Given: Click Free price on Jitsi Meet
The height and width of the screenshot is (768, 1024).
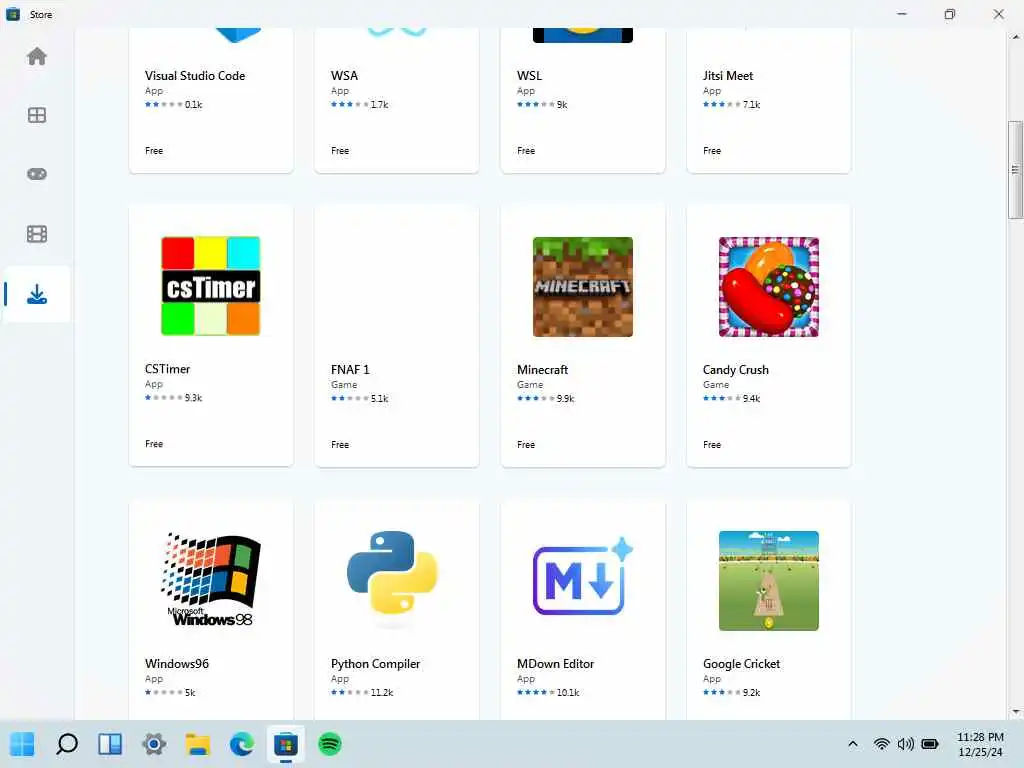Looking at the screenshot, I should [x=712, y=150].
